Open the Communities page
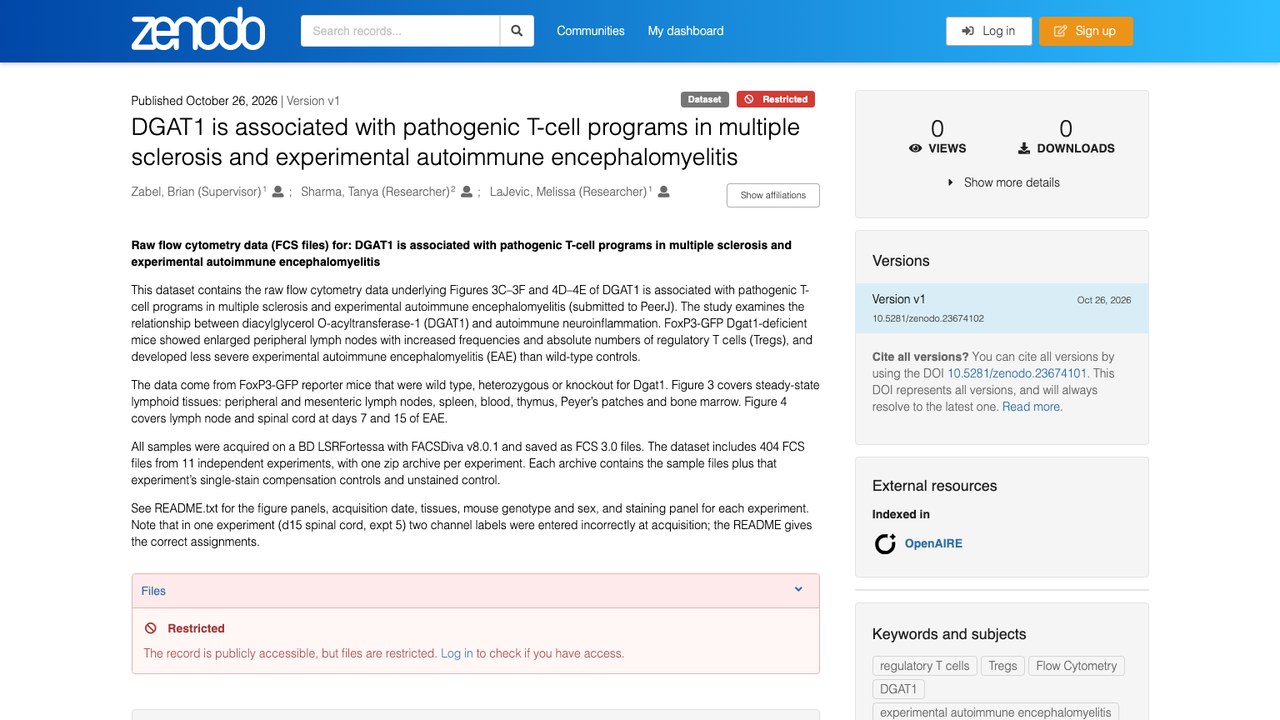Screen dimensions: 1280x720 590,31
